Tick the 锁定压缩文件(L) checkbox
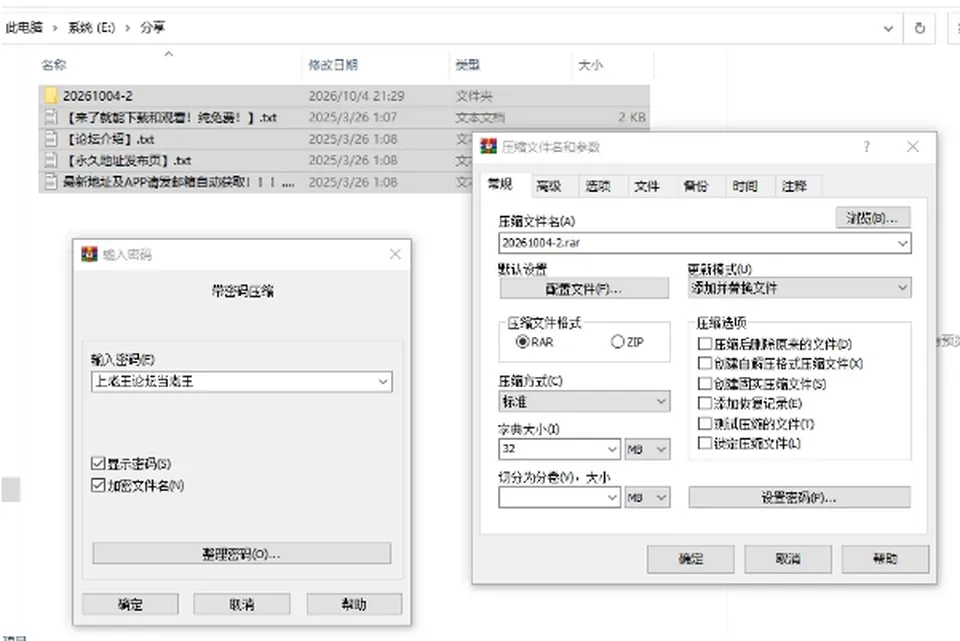Viewport: 960px width, 641px height. (x=705, y=443)
